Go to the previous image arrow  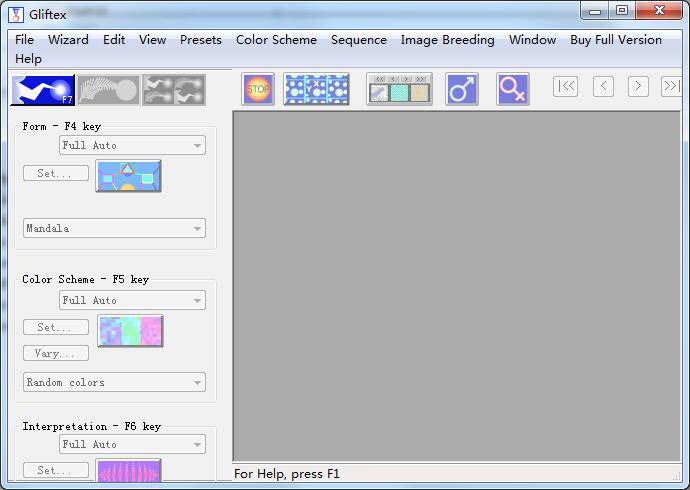click(x=603, y=86)
